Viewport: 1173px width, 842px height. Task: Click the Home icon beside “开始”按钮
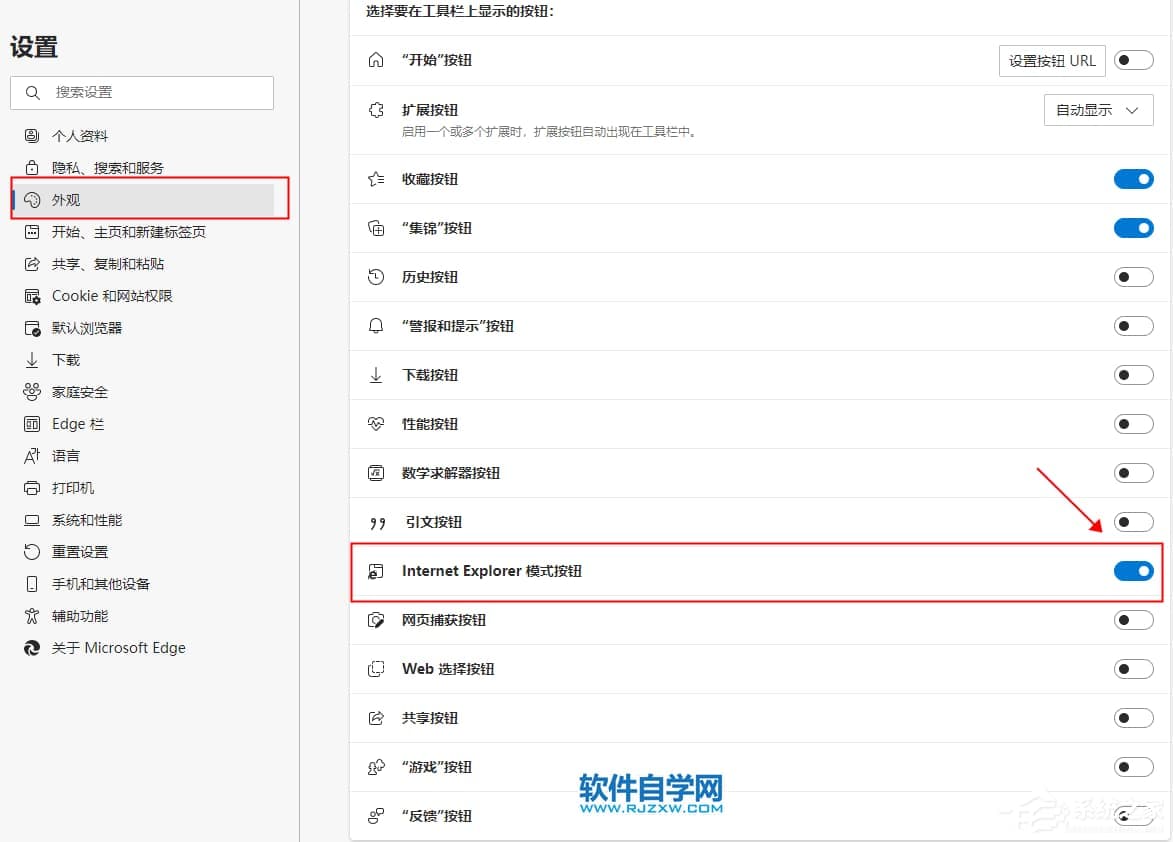376,60
